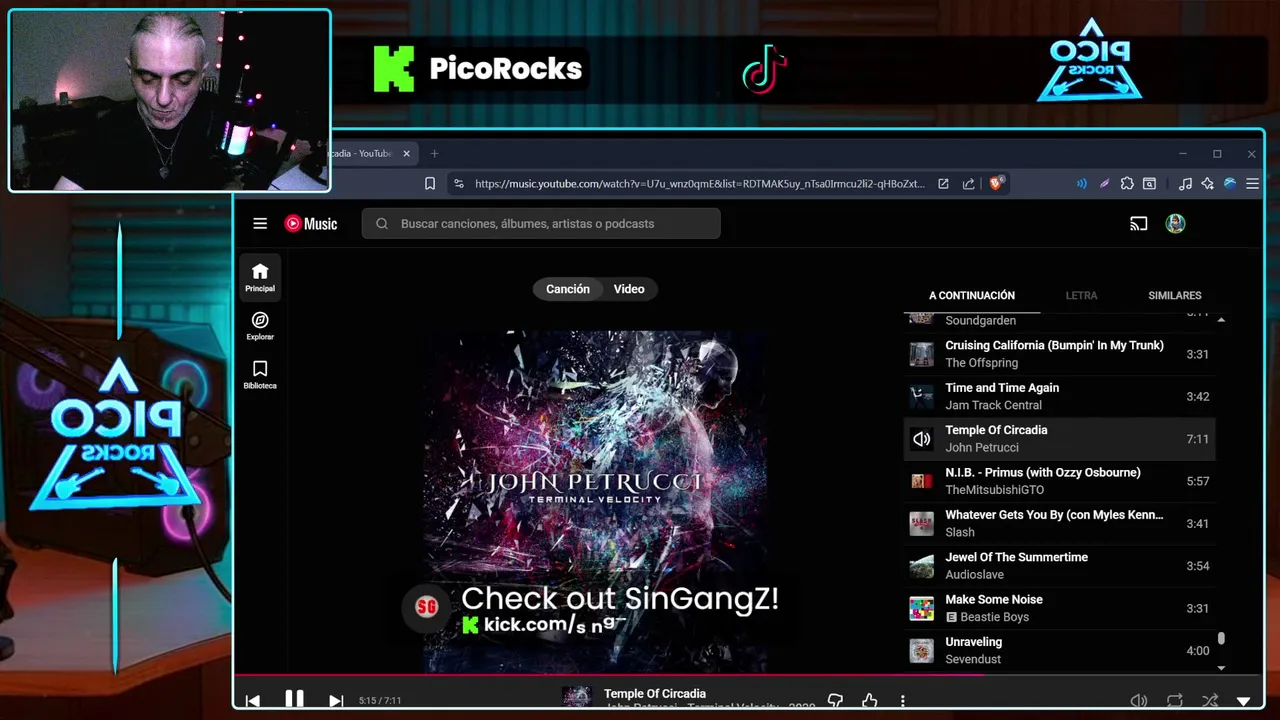Open the browser main menu icon
Viewport: 1280px width, 720px height.
point(1252,184)
